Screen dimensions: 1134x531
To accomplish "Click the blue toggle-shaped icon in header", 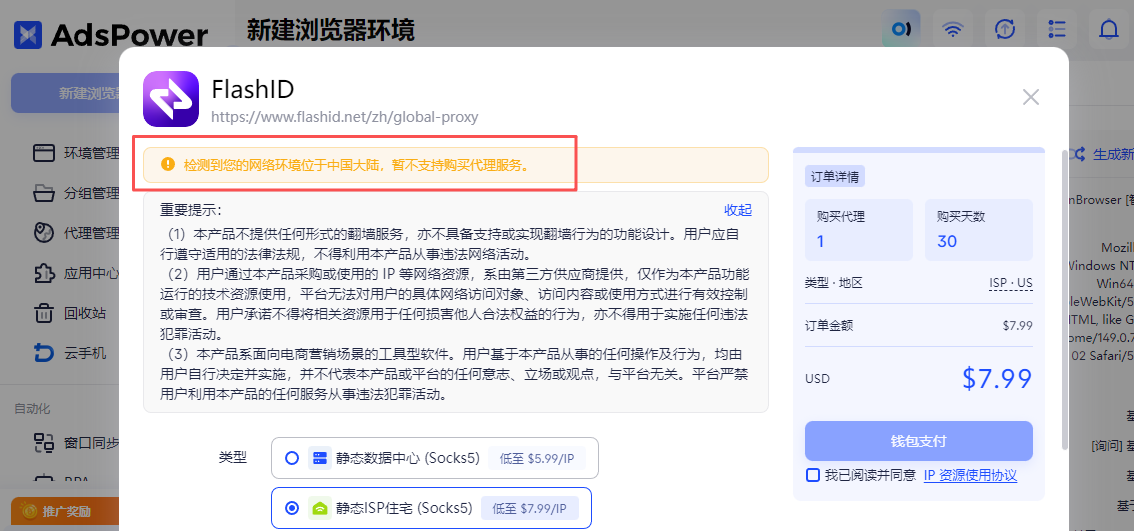I will [901, 29].
